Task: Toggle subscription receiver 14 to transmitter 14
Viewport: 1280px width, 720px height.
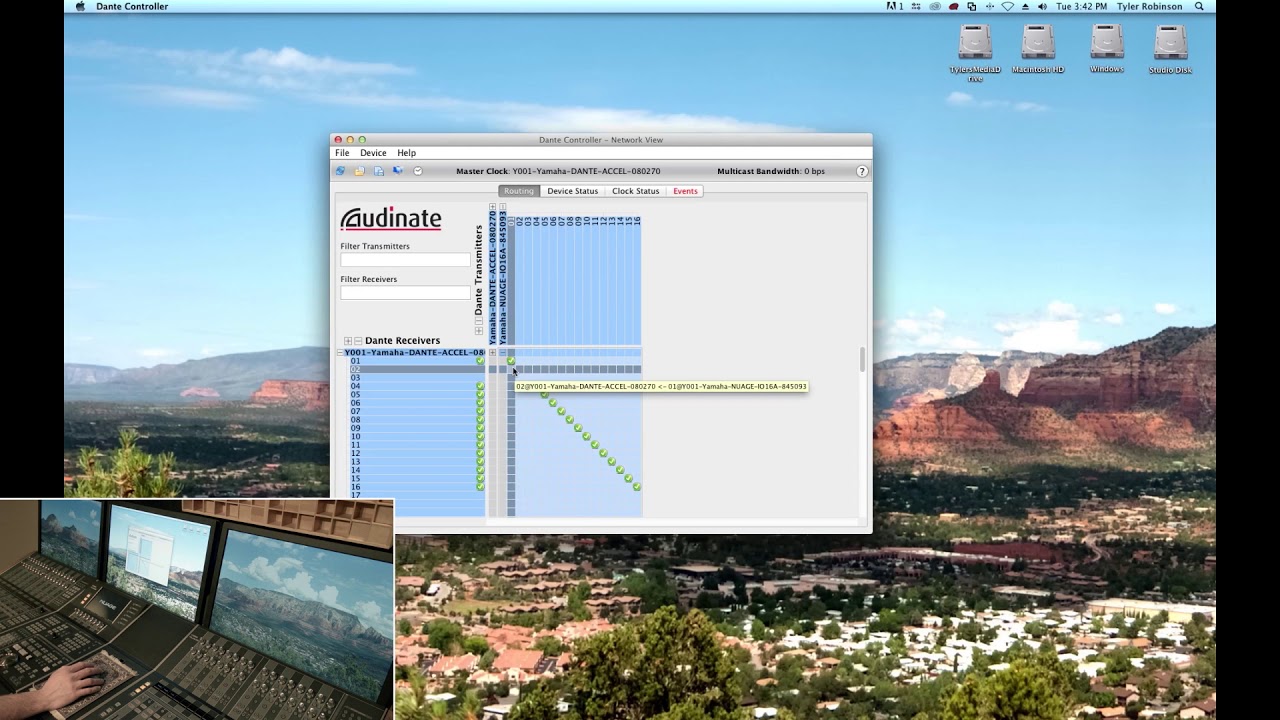Action: click(620, 470)
